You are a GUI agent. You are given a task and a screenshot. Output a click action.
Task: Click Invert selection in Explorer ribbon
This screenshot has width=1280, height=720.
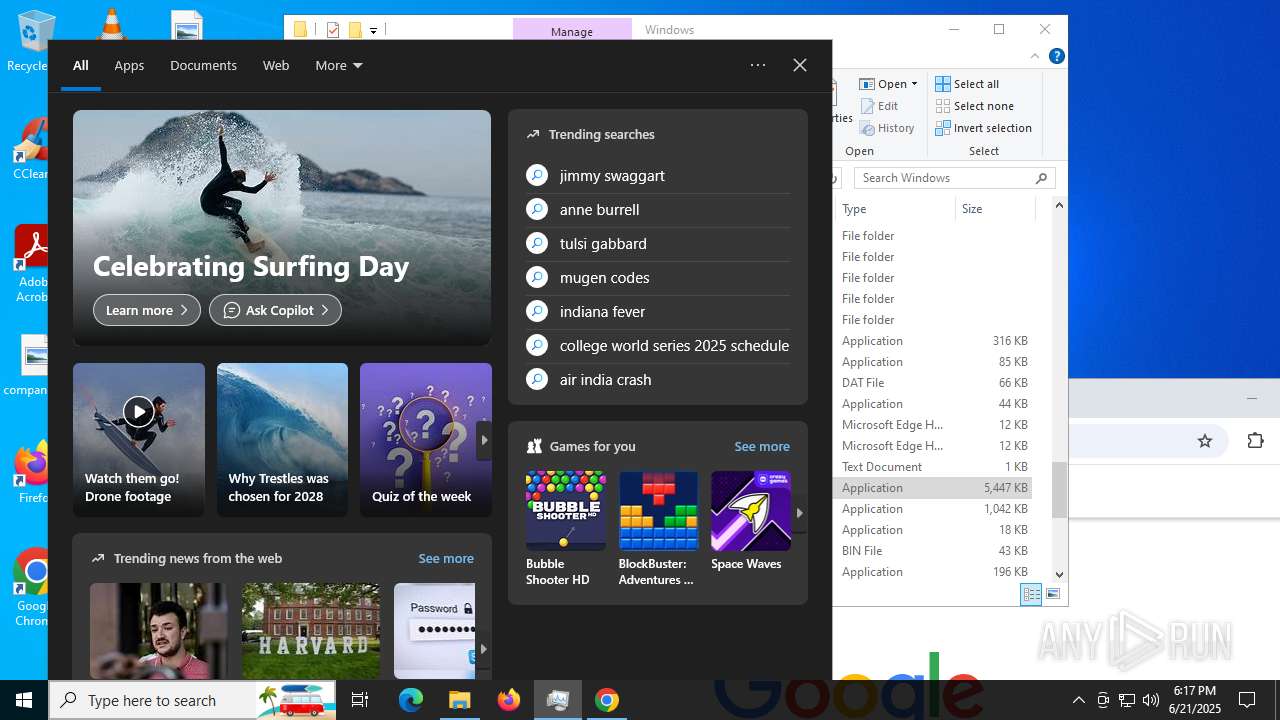pos(983,128)
